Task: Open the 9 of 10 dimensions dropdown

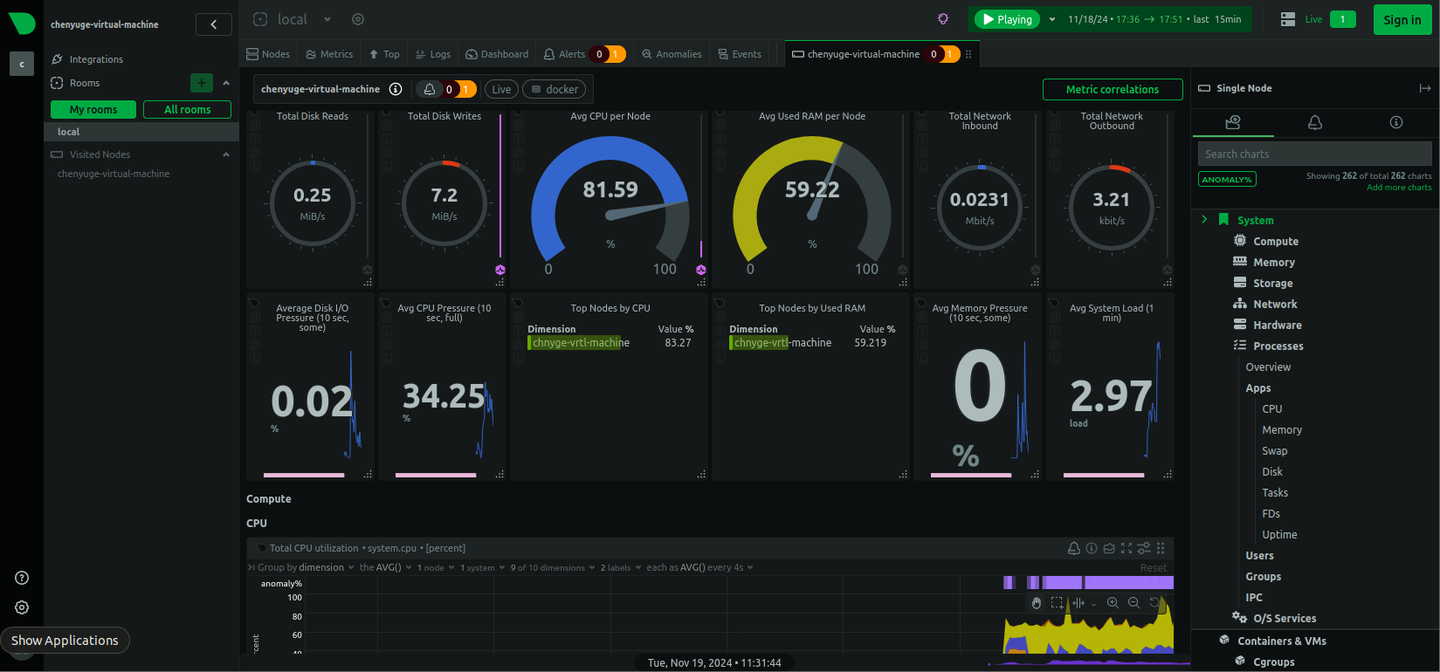Action: (551, 567)
